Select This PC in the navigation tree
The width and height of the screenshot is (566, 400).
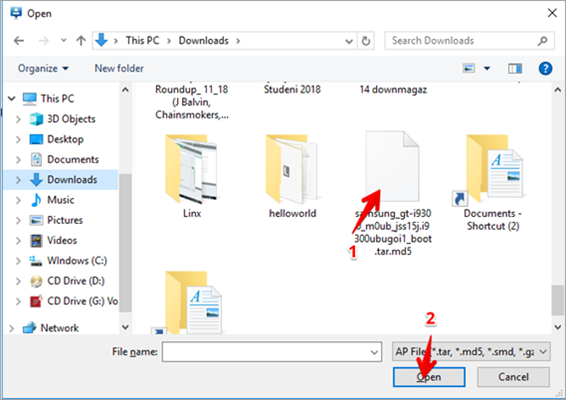pos(57,99)
